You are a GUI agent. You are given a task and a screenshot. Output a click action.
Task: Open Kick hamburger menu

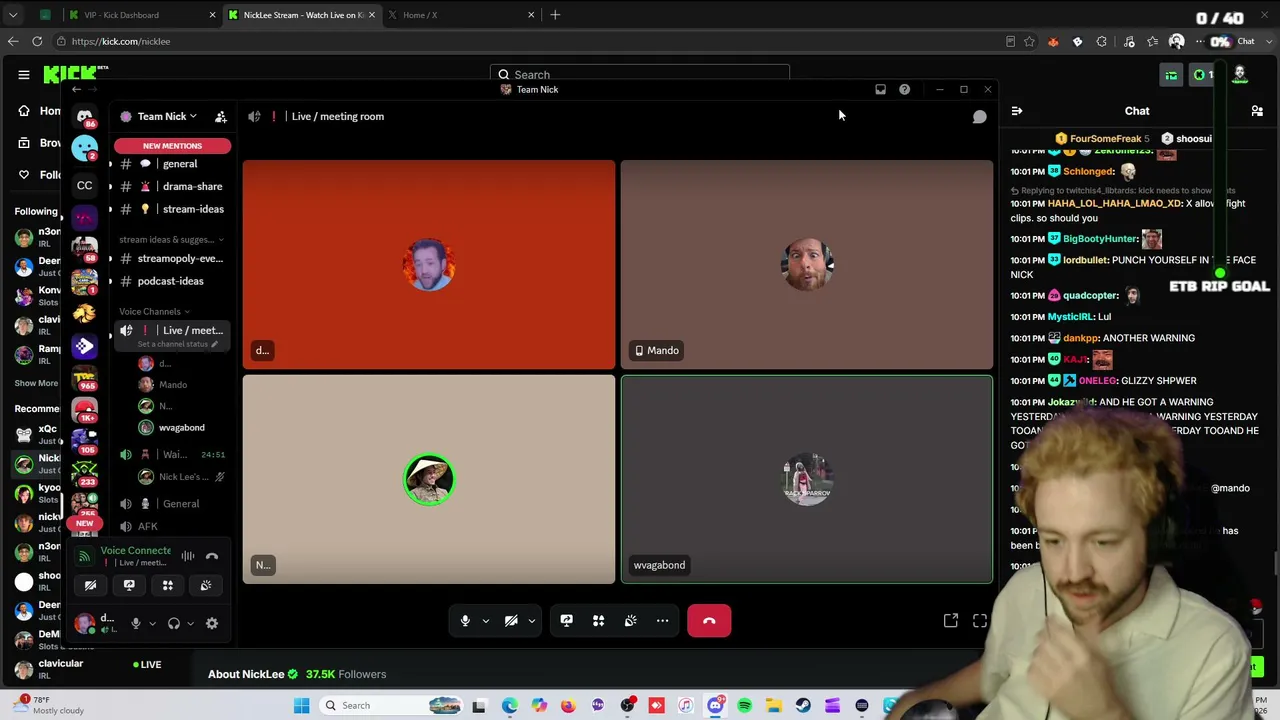tap(24, 74)
